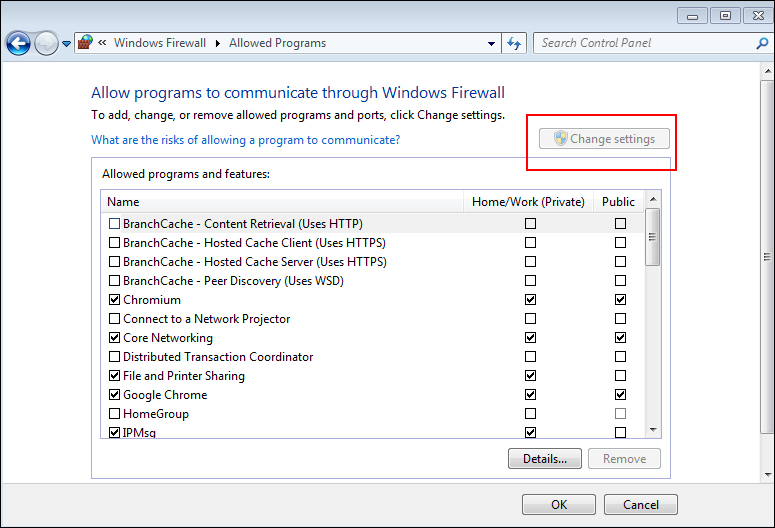This screenshot has height=528, width=775.
Task: Open the recent pages dropdown arrow
Action: tap(66, 44)
